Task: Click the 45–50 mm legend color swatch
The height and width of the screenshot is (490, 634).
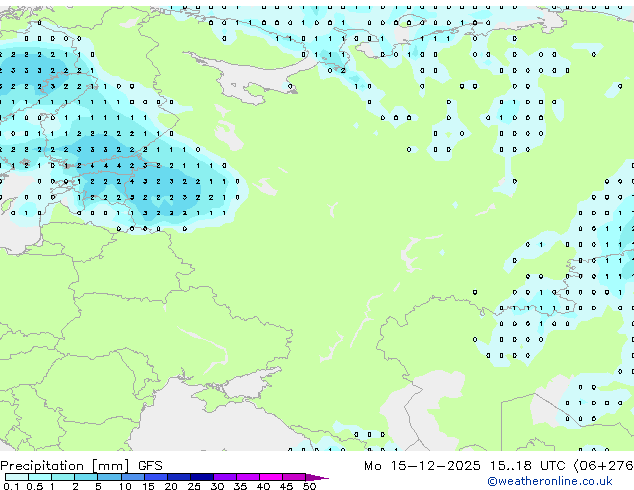Action: (x=294, y=477)
